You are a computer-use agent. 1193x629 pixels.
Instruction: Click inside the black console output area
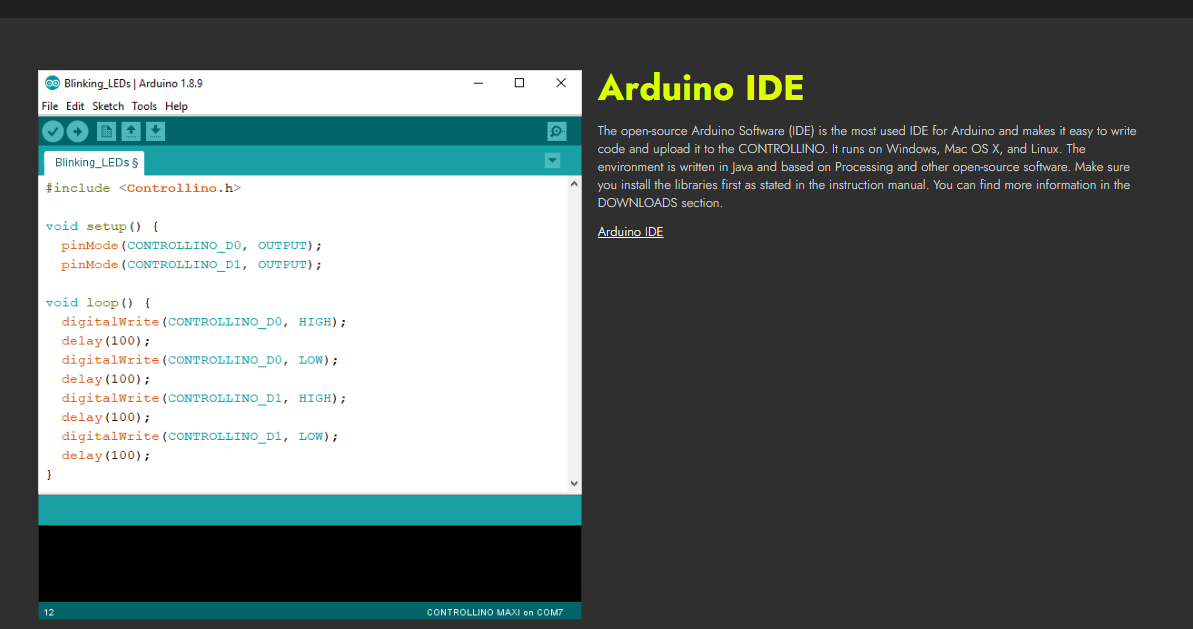pyautogui.click(x=309, y=563)
